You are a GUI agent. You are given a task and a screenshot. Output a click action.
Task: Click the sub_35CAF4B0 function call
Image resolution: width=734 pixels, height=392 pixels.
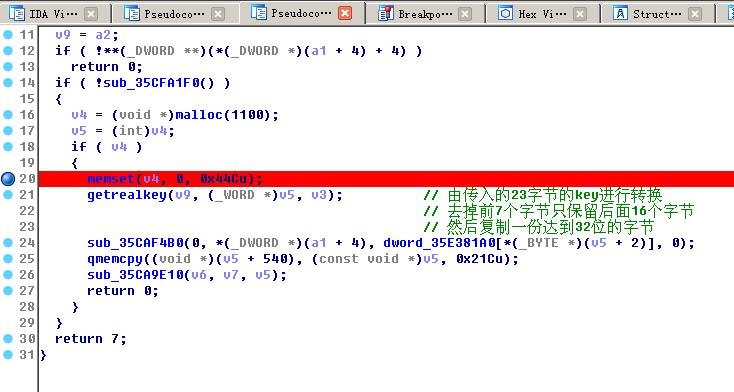(135, 243)
